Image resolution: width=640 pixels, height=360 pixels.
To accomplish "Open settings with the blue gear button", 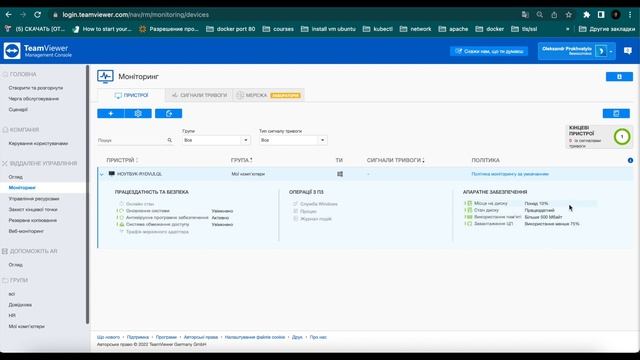I will click(138, 113).
